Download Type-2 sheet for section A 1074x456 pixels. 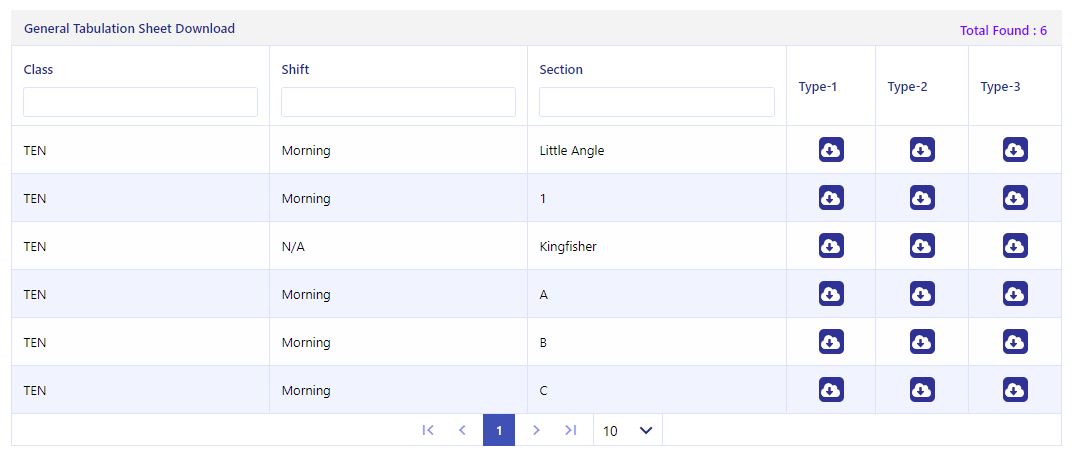point(922,294)
